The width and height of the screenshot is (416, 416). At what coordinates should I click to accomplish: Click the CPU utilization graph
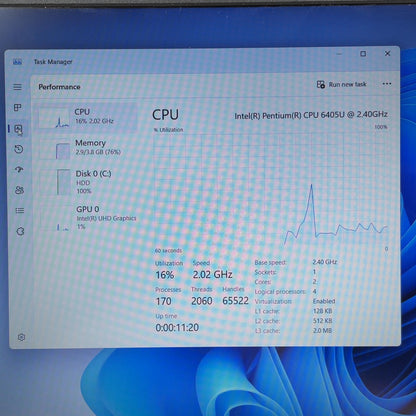pyautogui.click(x=271, y=190)
